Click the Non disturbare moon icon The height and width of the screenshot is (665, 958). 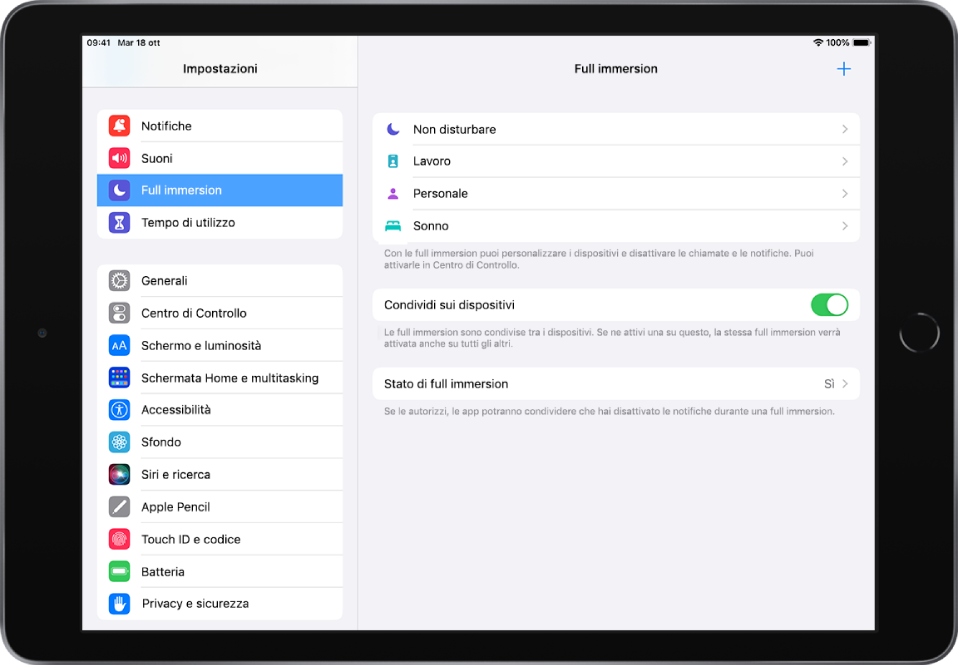[x=392, y=129]
